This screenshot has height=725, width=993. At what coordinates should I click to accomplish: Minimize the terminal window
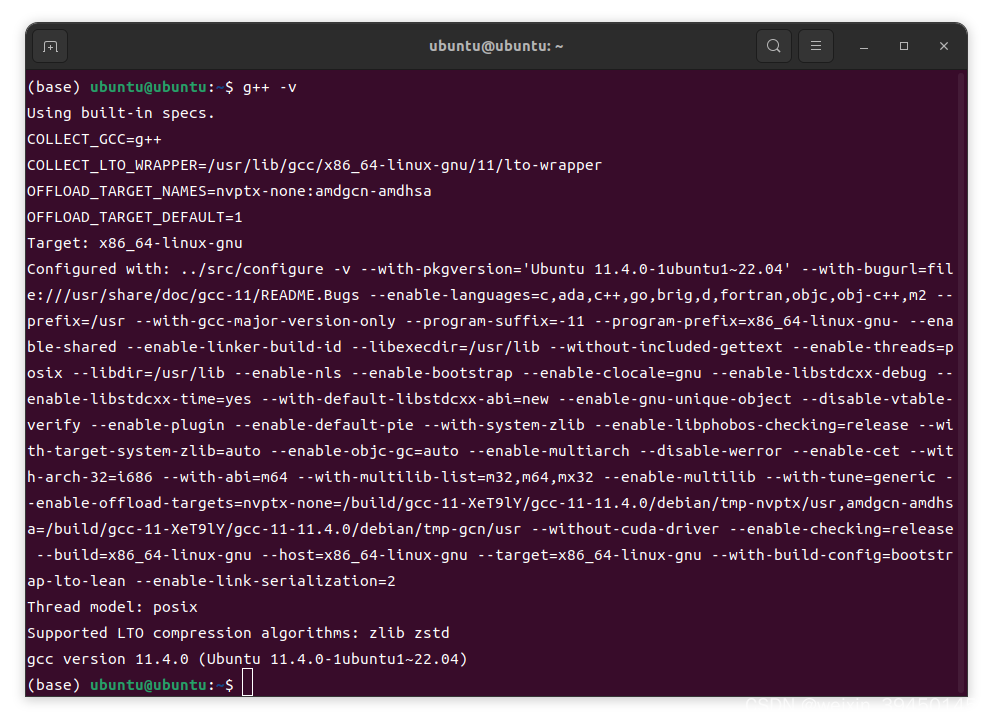point(862,46)
